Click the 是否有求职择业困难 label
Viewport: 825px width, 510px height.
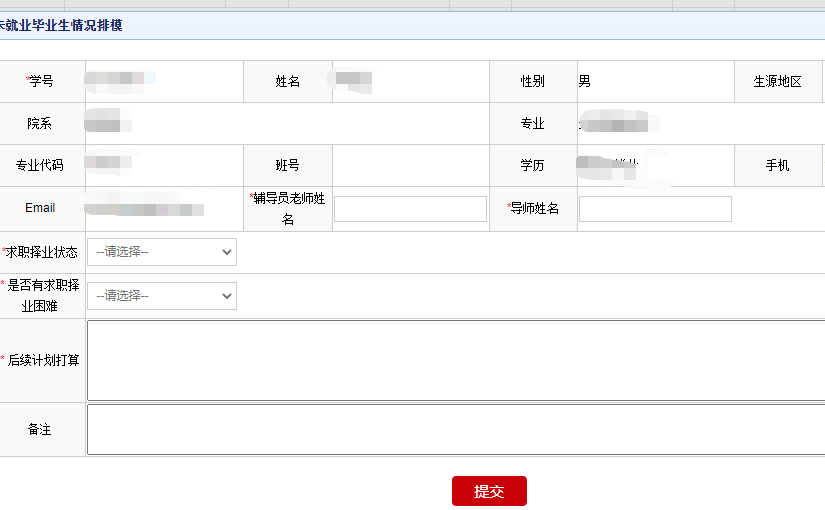tap(40, 296)
